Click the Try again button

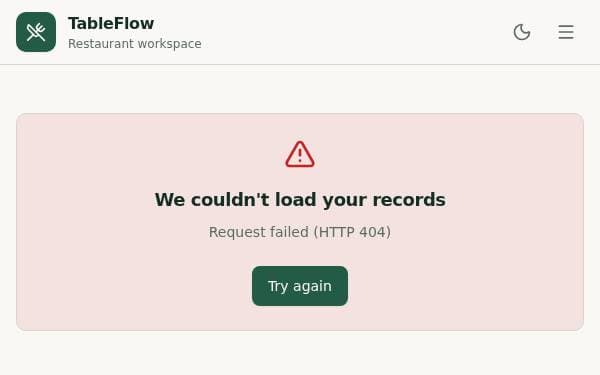[300, 286]
